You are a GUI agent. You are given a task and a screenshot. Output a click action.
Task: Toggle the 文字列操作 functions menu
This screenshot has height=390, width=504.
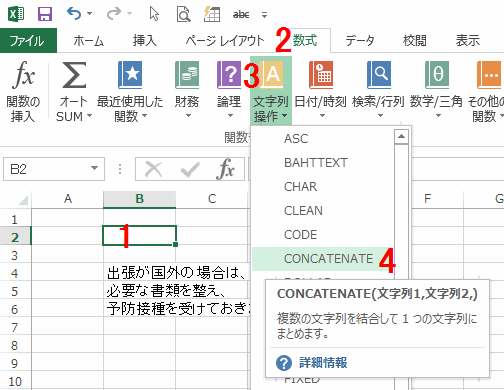[271, 91]
